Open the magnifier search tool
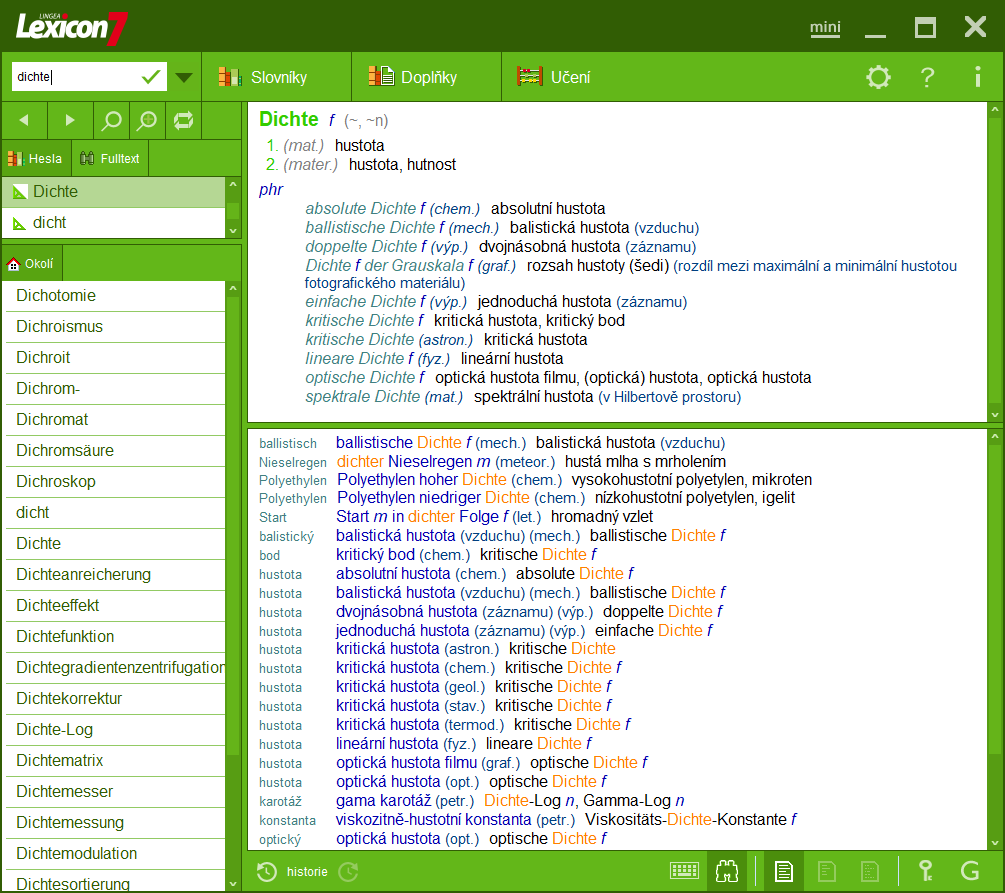The height and width of the screenshot is (893, 1005). coord(111,120)
